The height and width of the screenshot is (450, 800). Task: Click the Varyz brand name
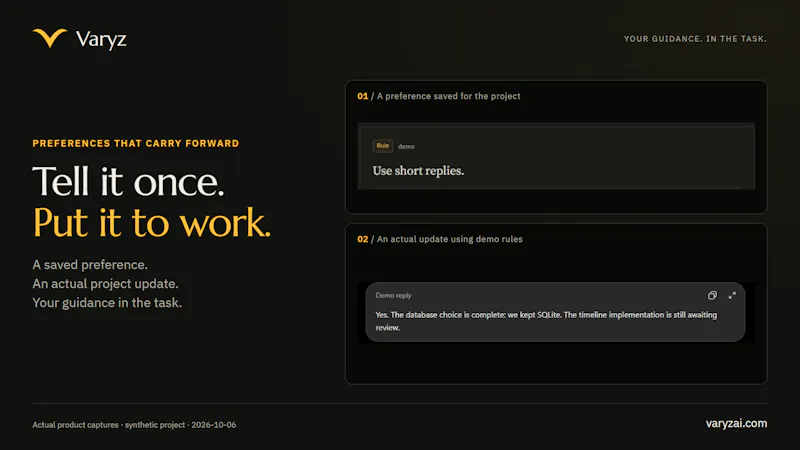point(101,39)
